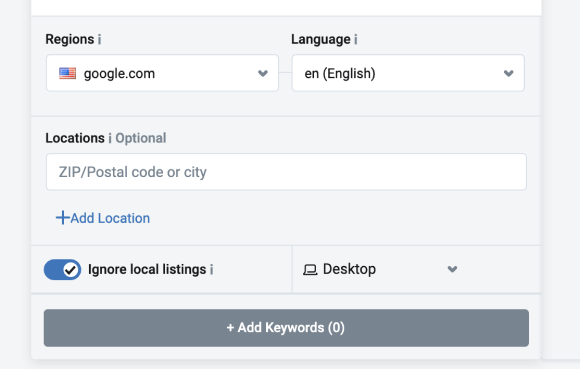Click the Optional text beside Locations

click(141, 138)
